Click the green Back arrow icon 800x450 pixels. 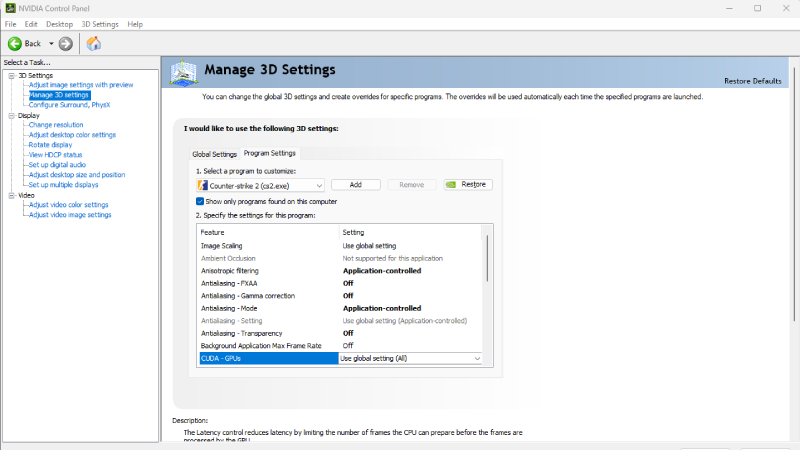coord(15,44)
